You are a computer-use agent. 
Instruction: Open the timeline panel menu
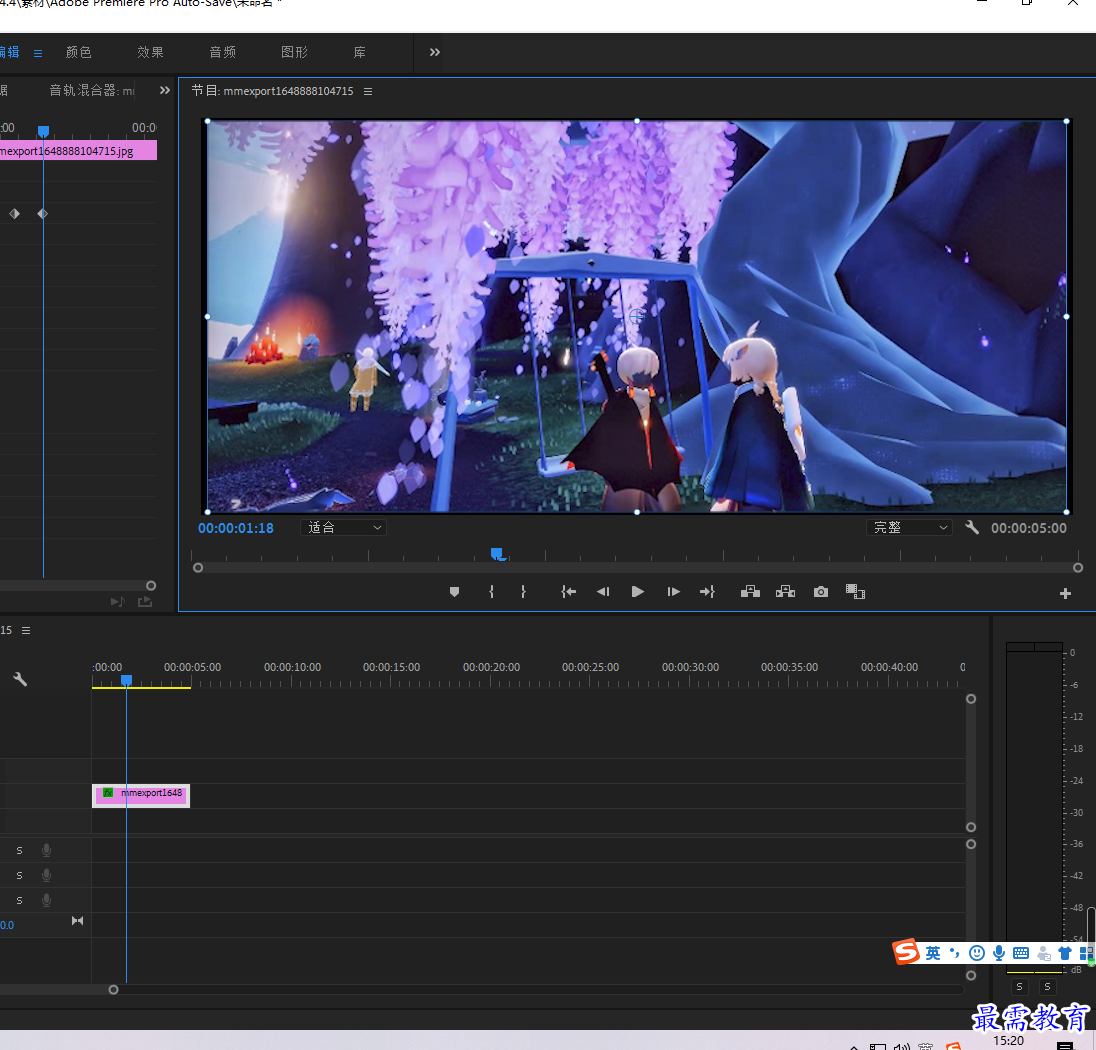pos(26,630)
